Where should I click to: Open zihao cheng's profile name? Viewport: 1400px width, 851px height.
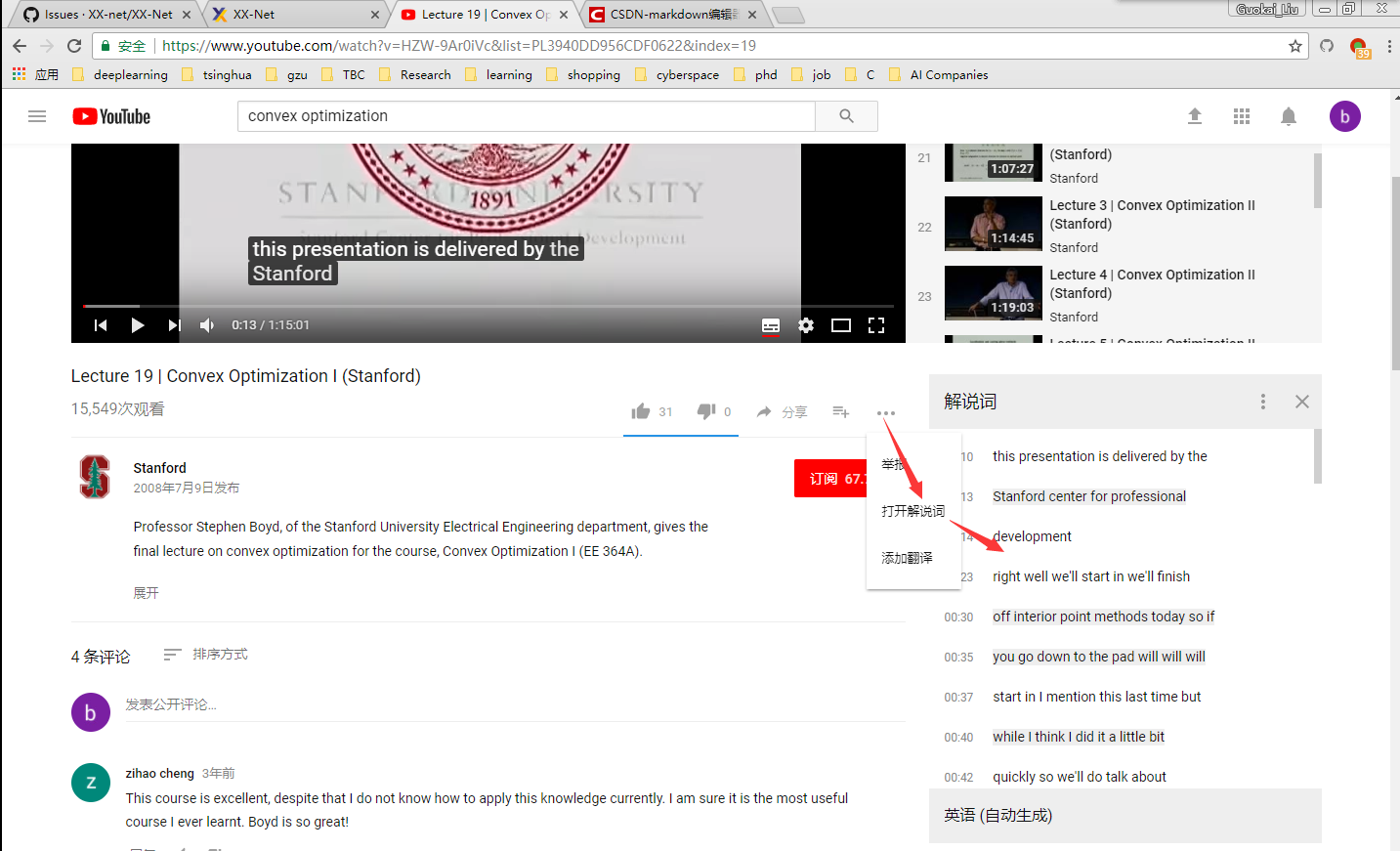click(159, 773)
